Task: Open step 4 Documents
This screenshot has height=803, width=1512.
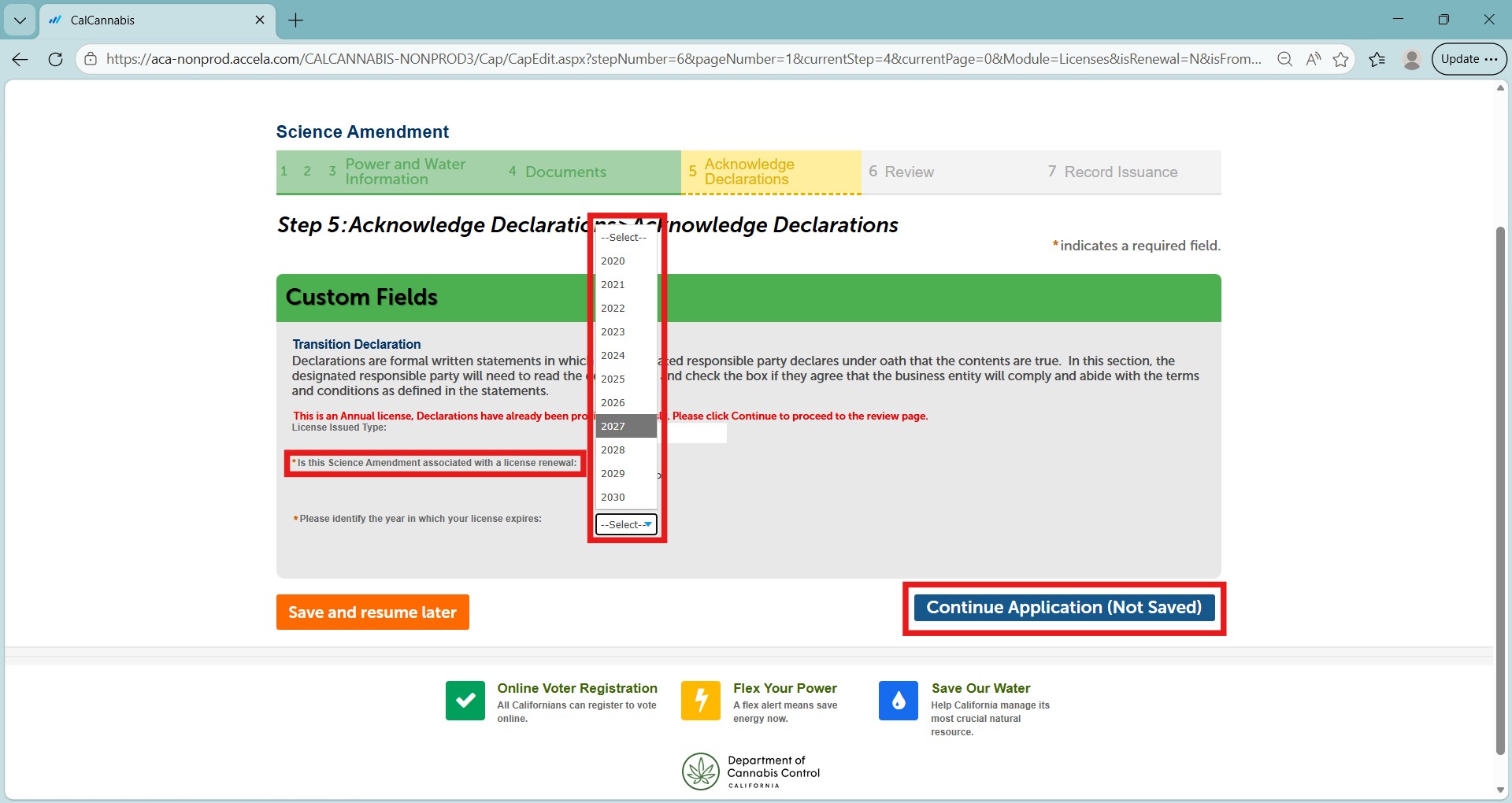Action: 558,172
